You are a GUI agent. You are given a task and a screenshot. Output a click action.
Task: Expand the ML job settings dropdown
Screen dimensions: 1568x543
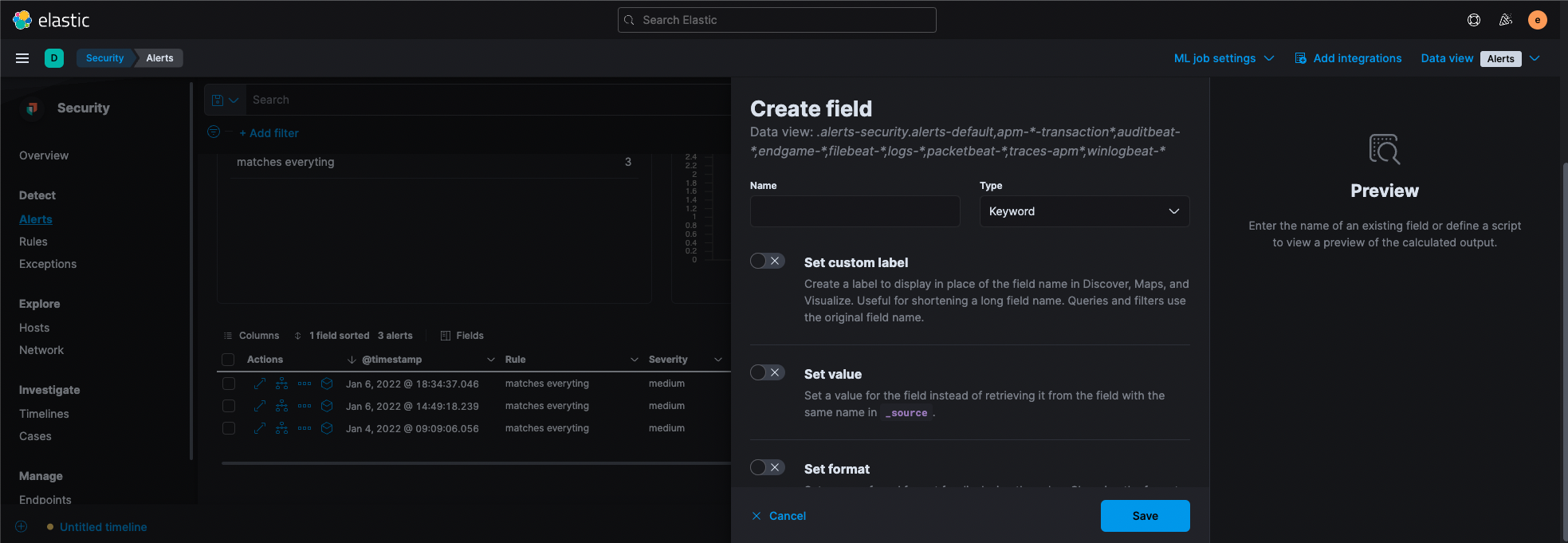pos(1224,58)
